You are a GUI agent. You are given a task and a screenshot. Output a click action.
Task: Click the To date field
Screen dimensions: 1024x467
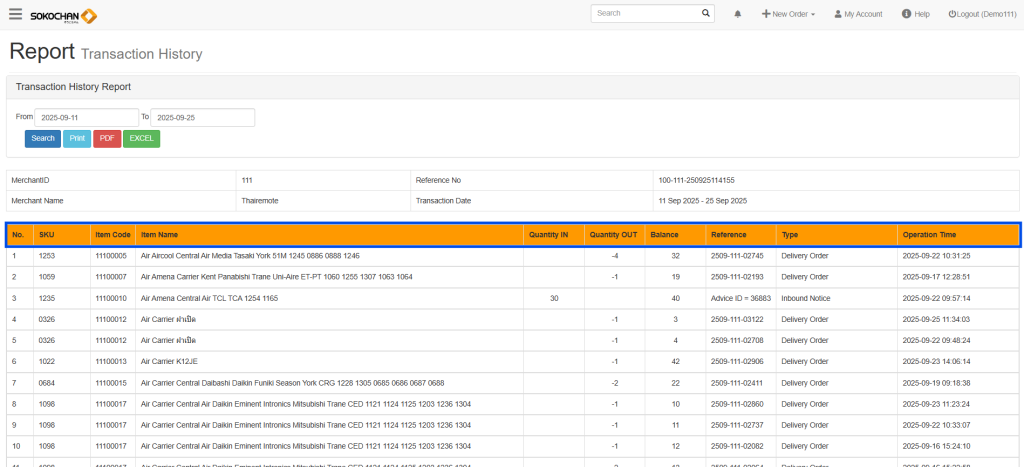click(x=202, y=118)
